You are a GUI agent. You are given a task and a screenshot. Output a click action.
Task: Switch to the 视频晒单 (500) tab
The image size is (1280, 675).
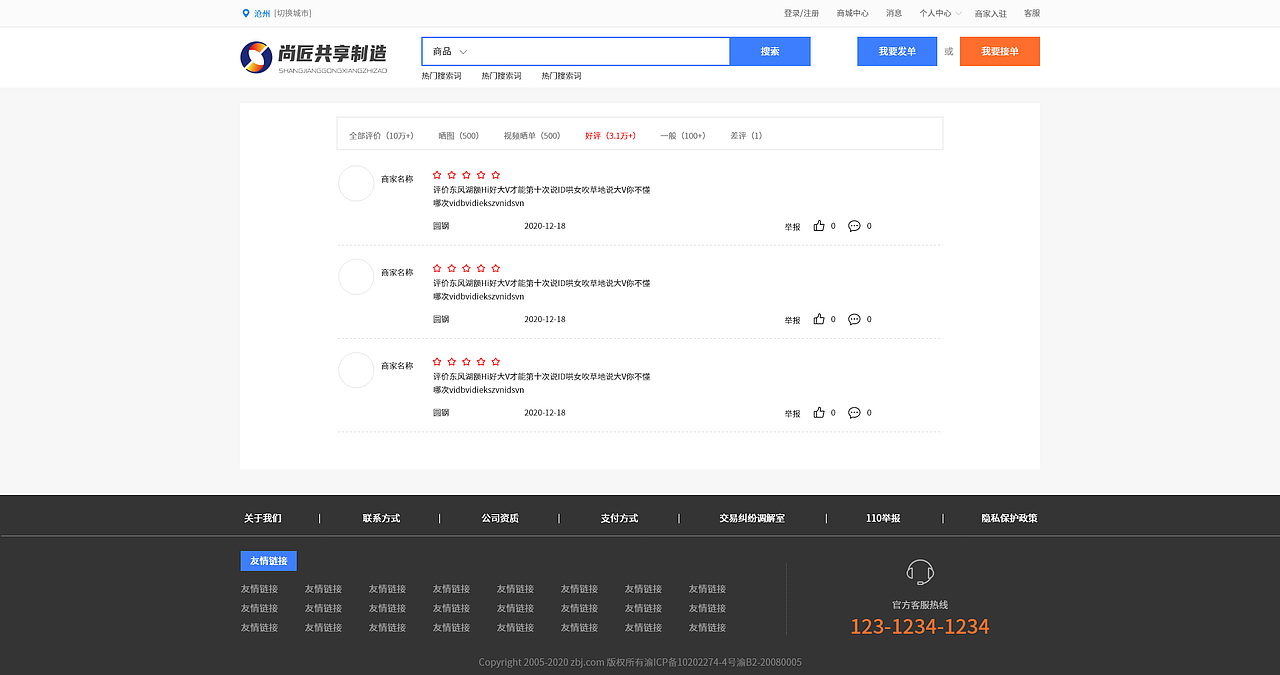531,135
